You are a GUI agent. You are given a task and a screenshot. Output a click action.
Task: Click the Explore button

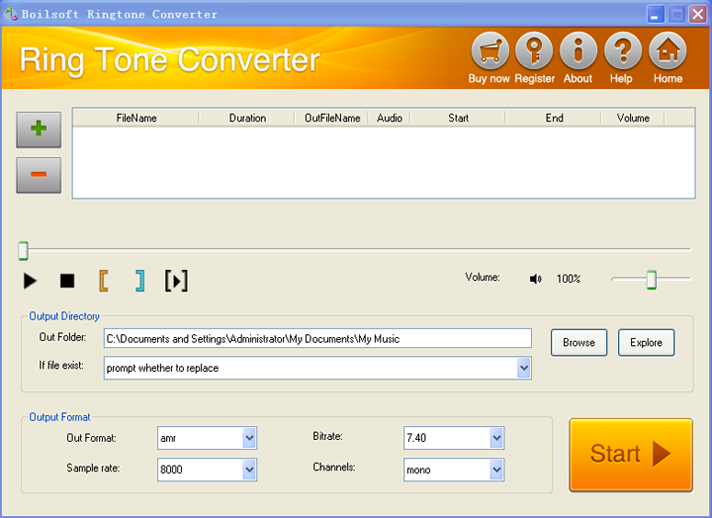[x=646, y=342]
